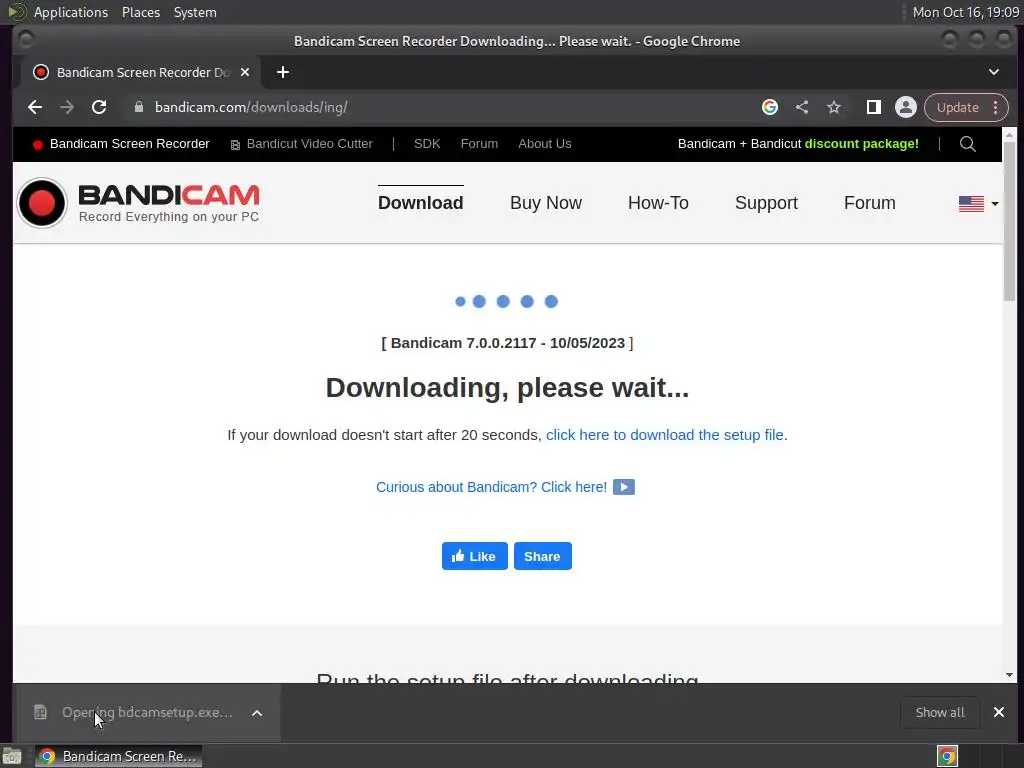
Task: Open a new tab with plus button
Action: pos(283,72)
